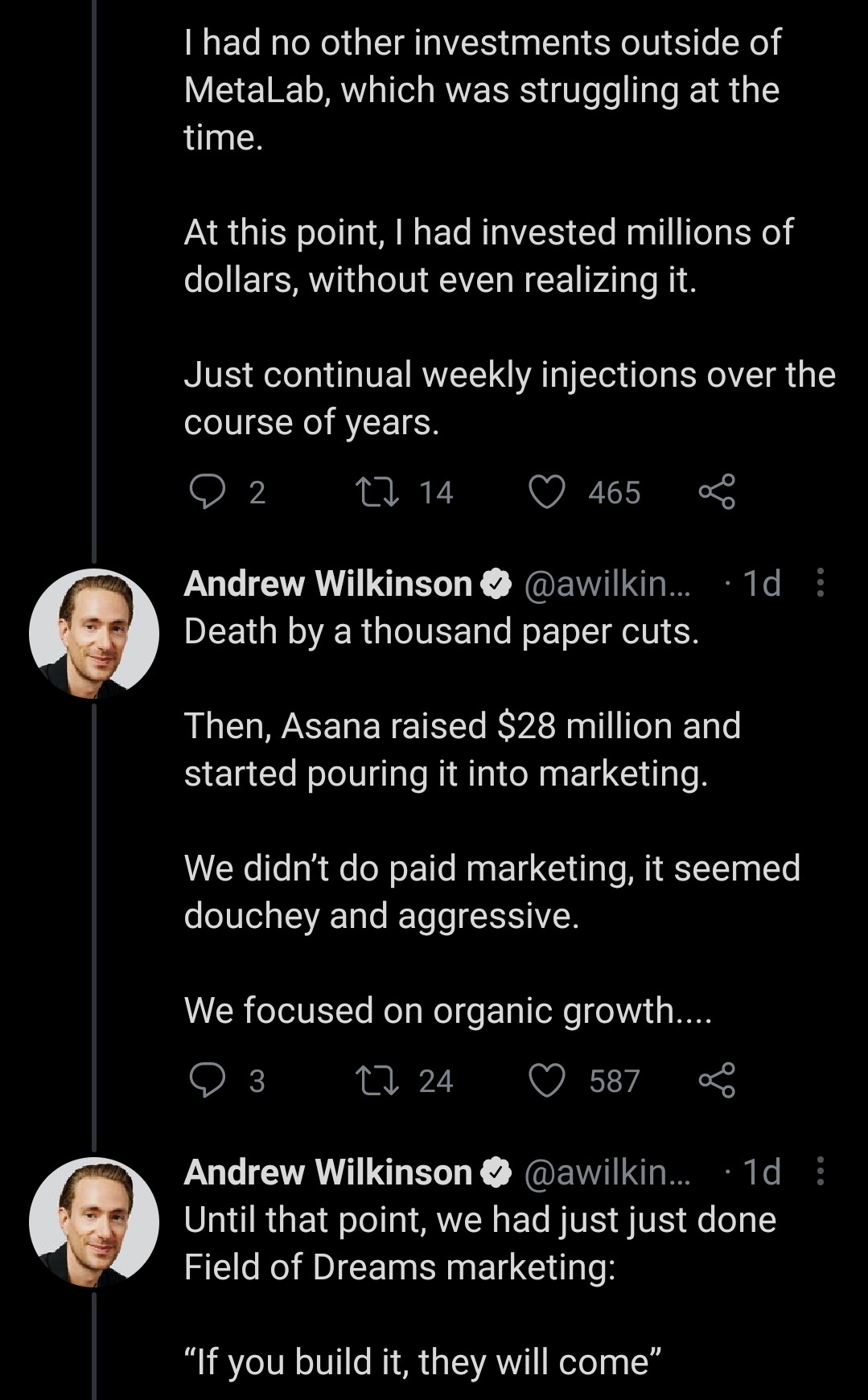Screen dimensions: 868x1400
Task: Tap the @awilkin handle on Asana tweet
Action: click(x=607, y=584)
